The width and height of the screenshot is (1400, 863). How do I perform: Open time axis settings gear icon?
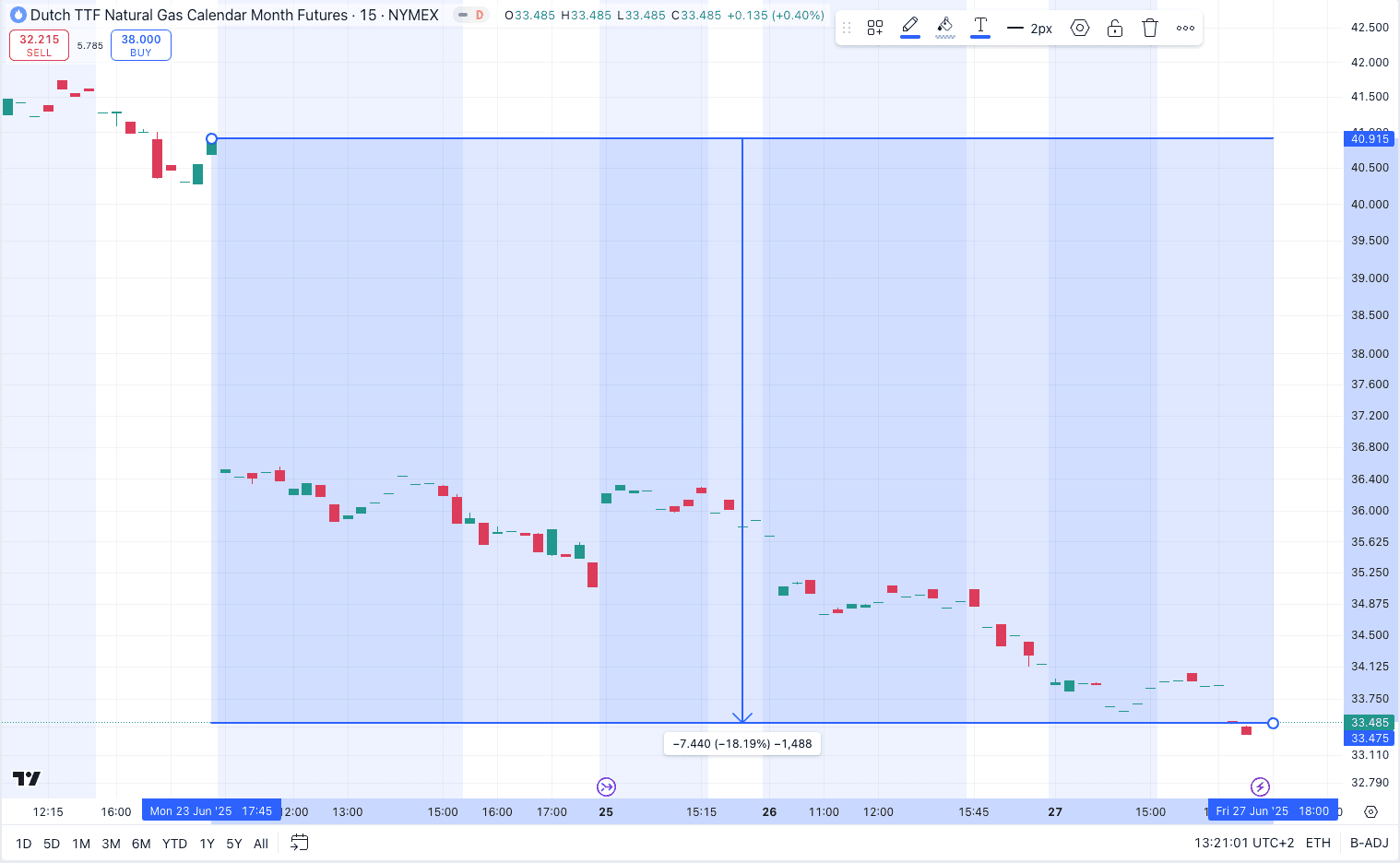[x=1370, y=811]
